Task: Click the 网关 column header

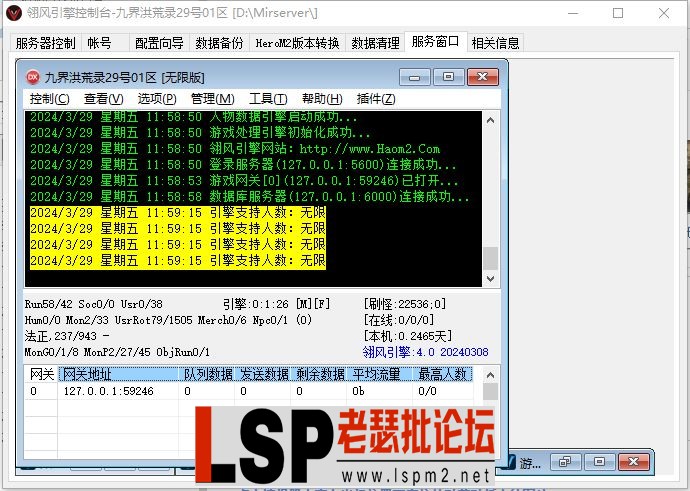Action: 42,374
